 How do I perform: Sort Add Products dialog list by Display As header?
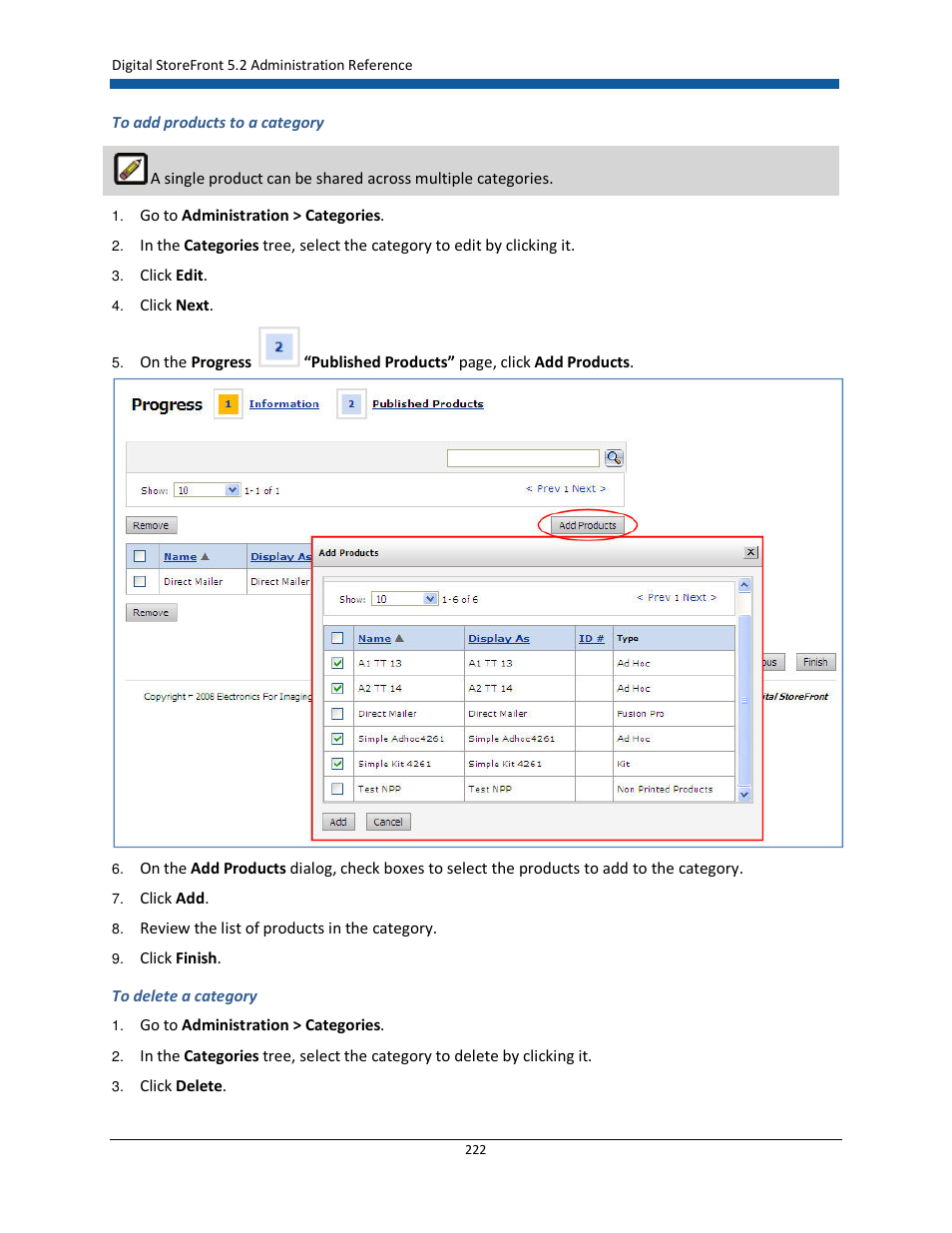click(x=499, y=639)
